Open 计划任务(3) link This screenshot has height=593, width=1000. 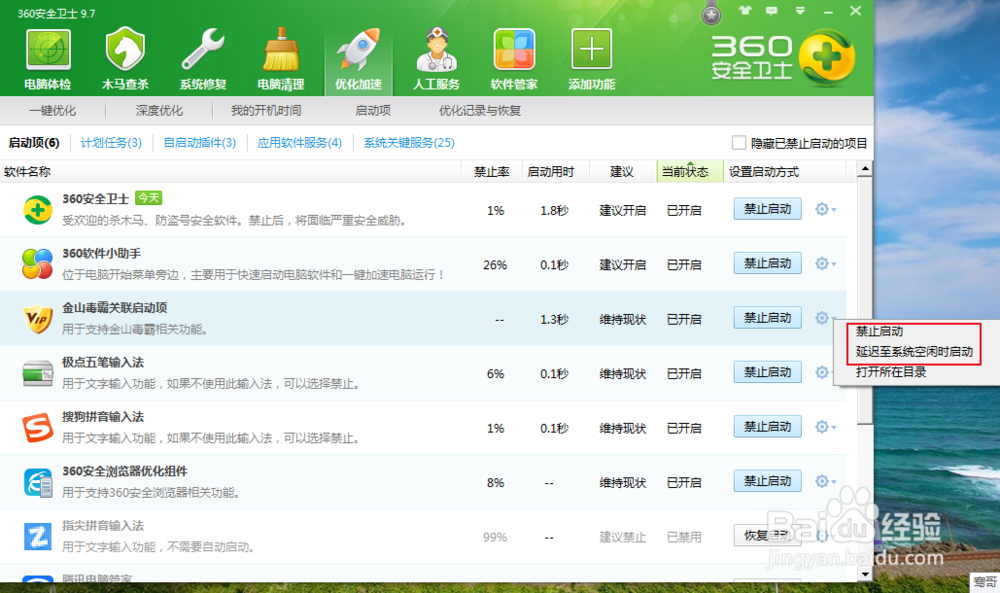111,143
